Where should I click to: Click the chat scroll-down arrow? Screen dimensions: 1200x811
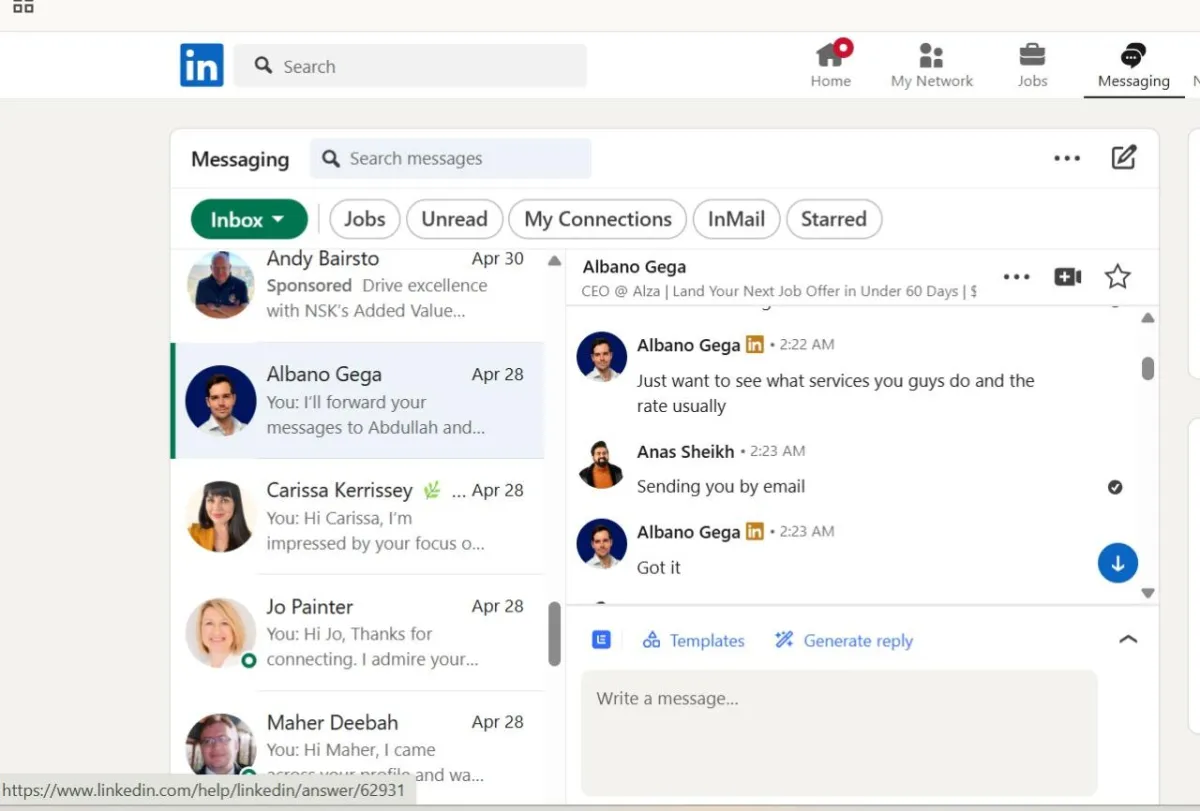1148,593
